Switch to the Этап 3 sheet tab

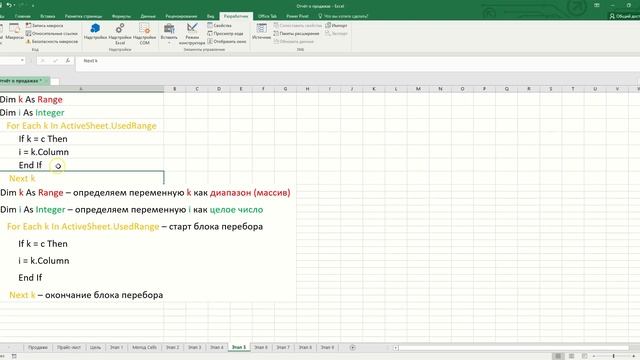pyautogui.click(x=195, y=347)
